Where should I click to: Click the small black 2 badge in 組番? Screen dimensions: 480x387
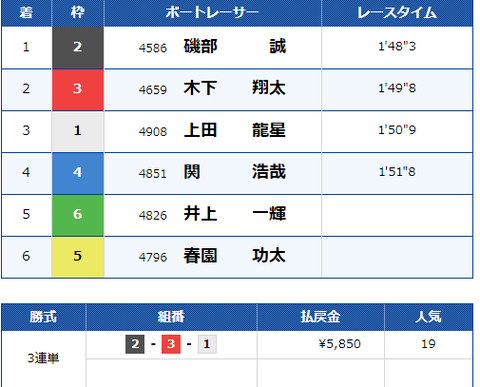(x=135, y=344)
